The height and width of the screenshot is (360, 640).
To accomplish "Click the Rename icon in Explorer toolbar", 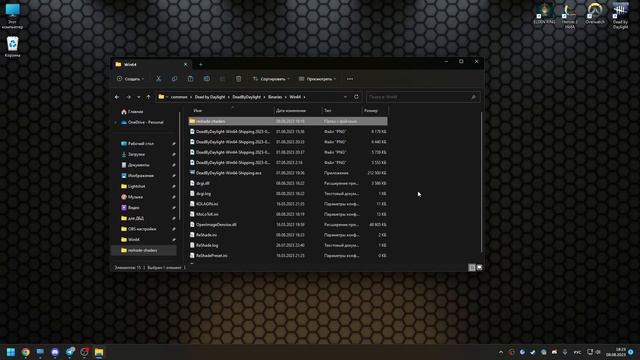I will pyautogui.click(x=207, y=79).
